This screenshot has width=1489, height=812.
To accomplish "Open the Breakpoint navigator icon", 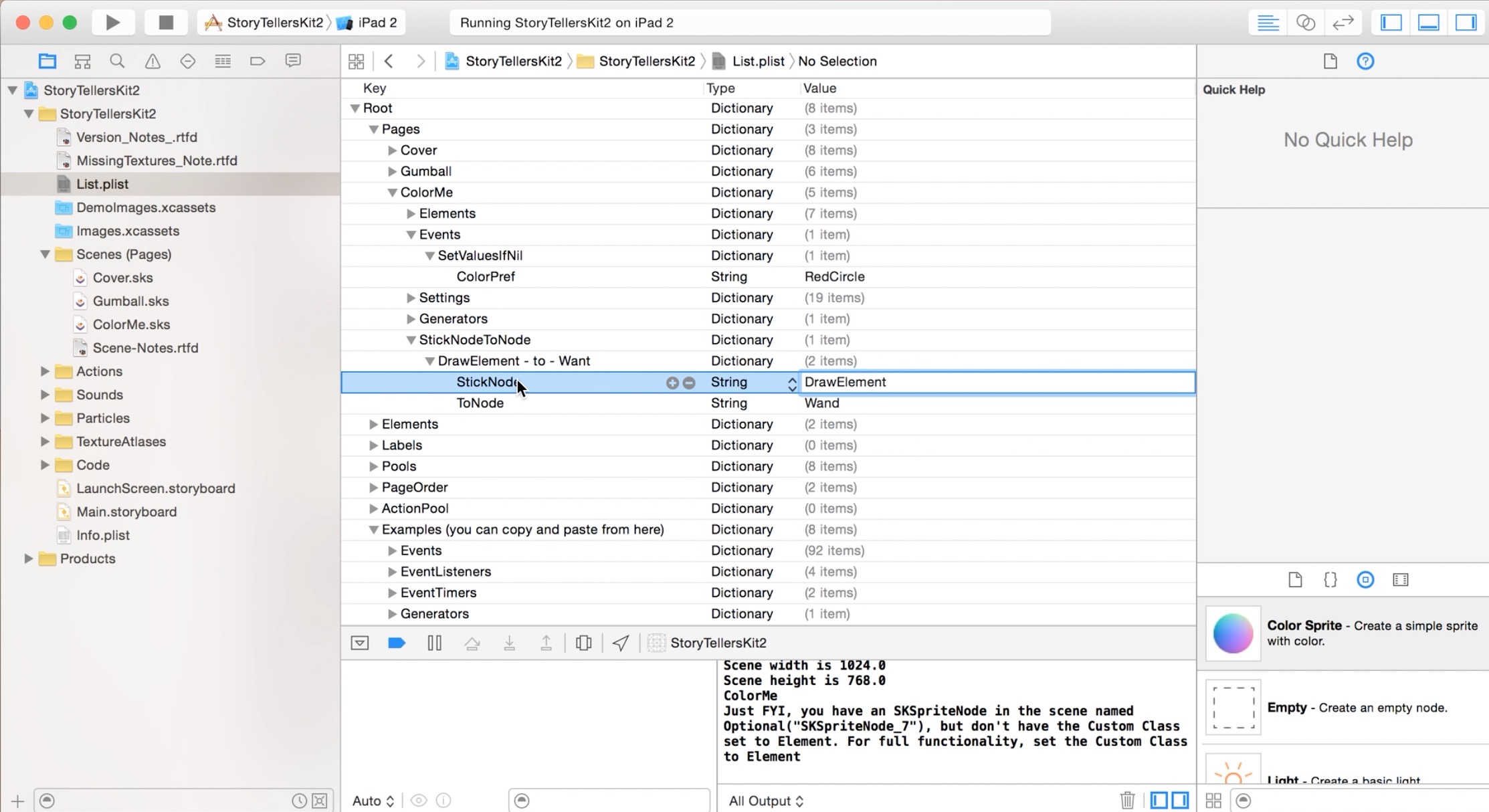I will [258, 62].
